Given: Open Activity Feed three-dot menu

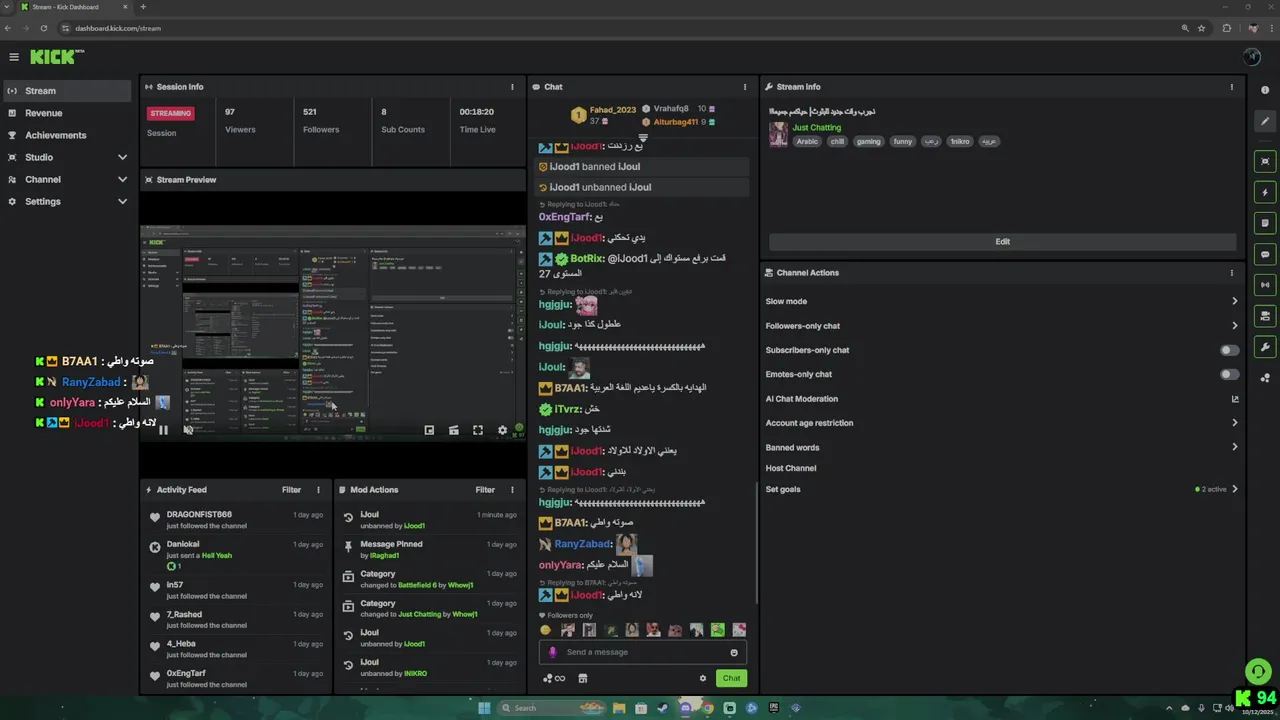Looking at the screenshot, I should pos(318,490).
